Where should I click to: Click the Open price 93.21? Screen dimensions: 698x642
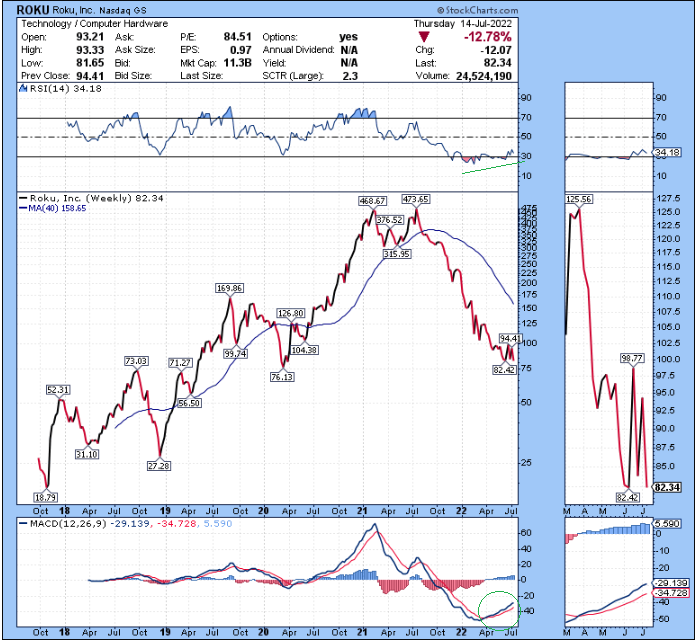tap(90, 37)
